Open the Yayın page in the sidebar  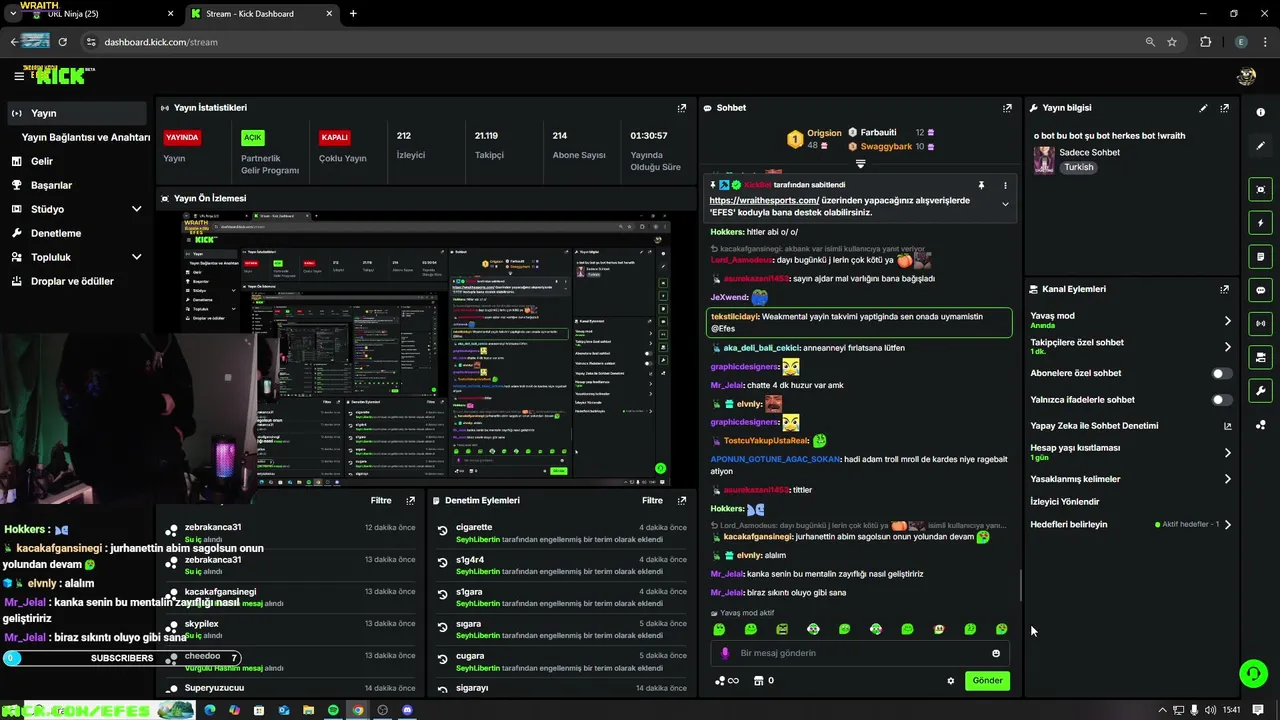click(77, 113)
